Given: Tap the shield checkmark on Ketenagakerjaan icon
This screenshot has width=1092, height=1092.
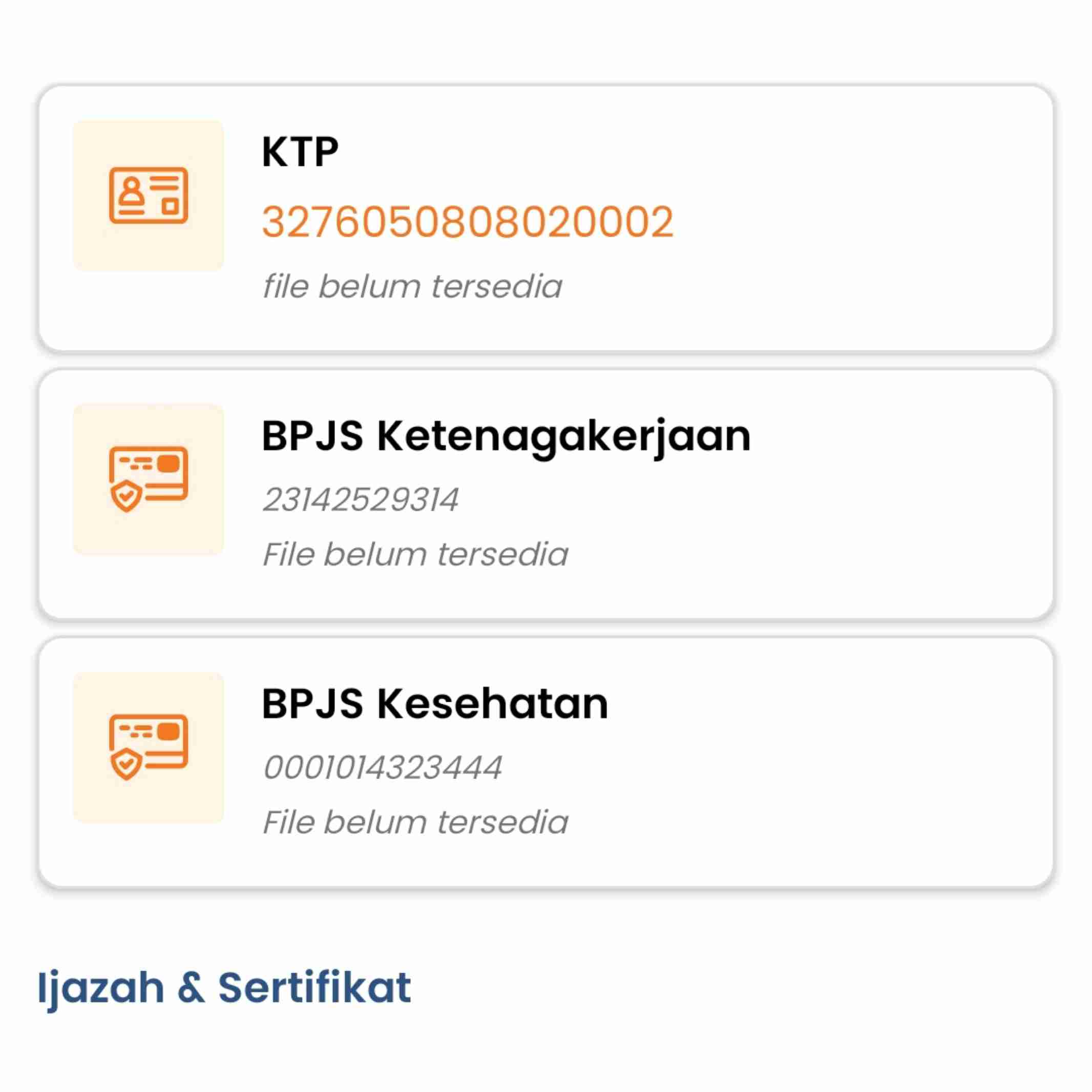Looking at the screenshot, I should (125, 496).
